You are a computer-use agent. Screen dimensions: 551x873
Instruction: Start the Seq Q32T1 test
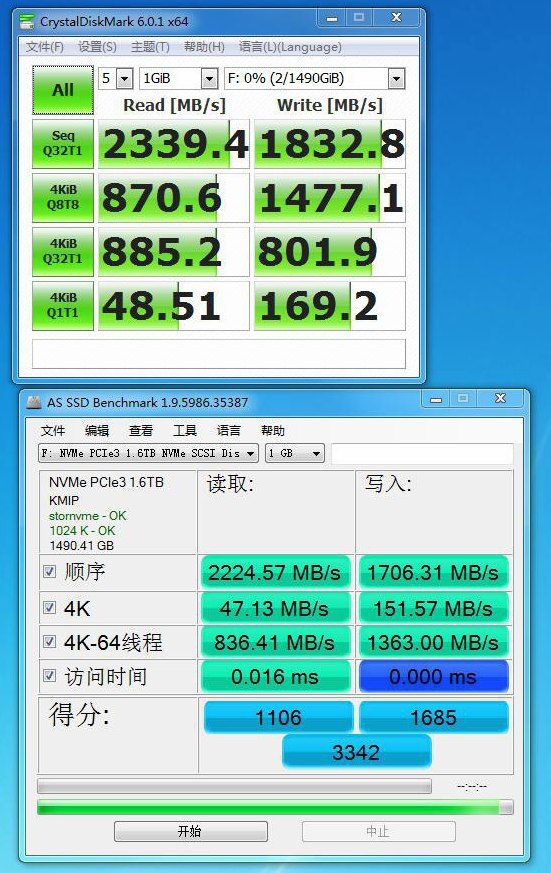(63, 144)
